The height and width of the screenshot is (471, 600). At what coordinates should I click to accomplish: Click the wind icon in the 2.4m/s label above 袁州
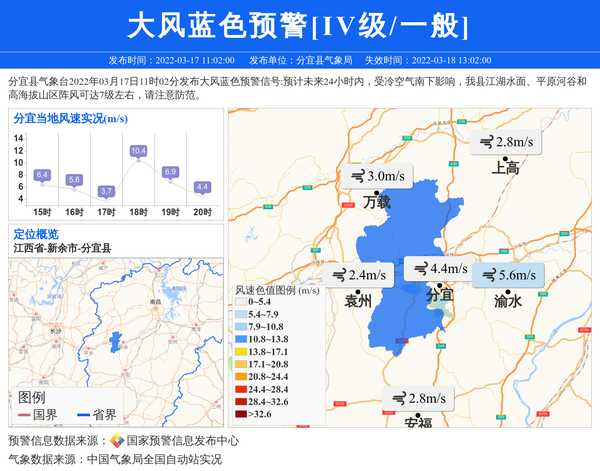click(x=338, y=275)
